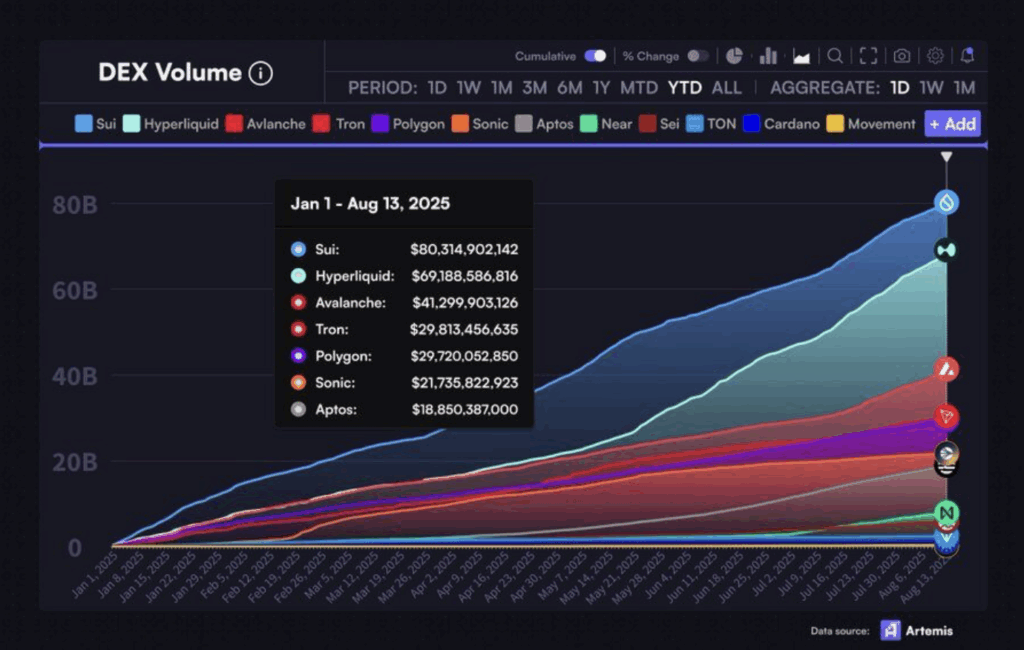This screenshot has width=1024, height=650.
Task: Open the DEX Volume info icon
Action: [x=261, y=73]
